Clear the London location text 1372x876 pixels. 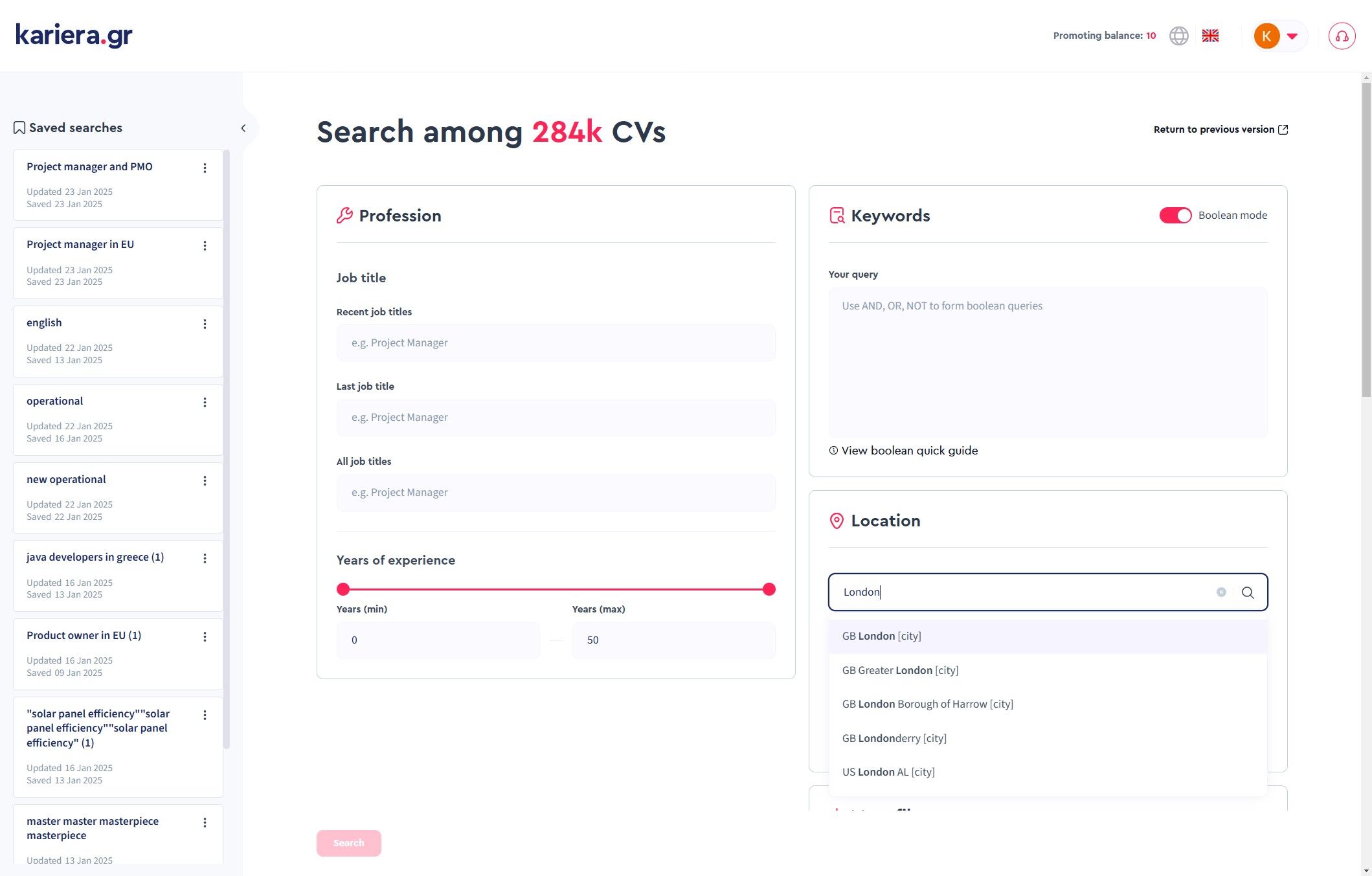pyautogui.click(x=1221, y=592)
